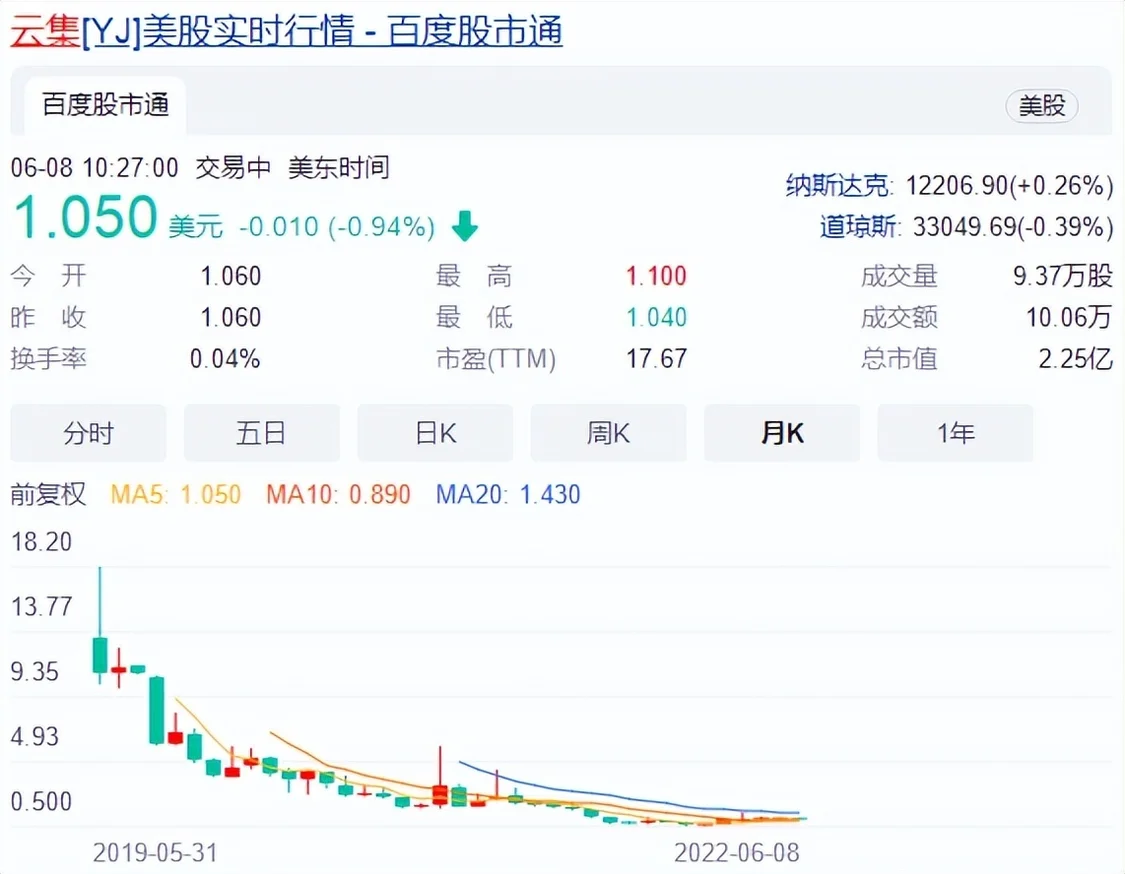Switch chart to 周K view
Image resolution: width=1125 pixels, height=874 pixels.
click(x=608, y=433)
